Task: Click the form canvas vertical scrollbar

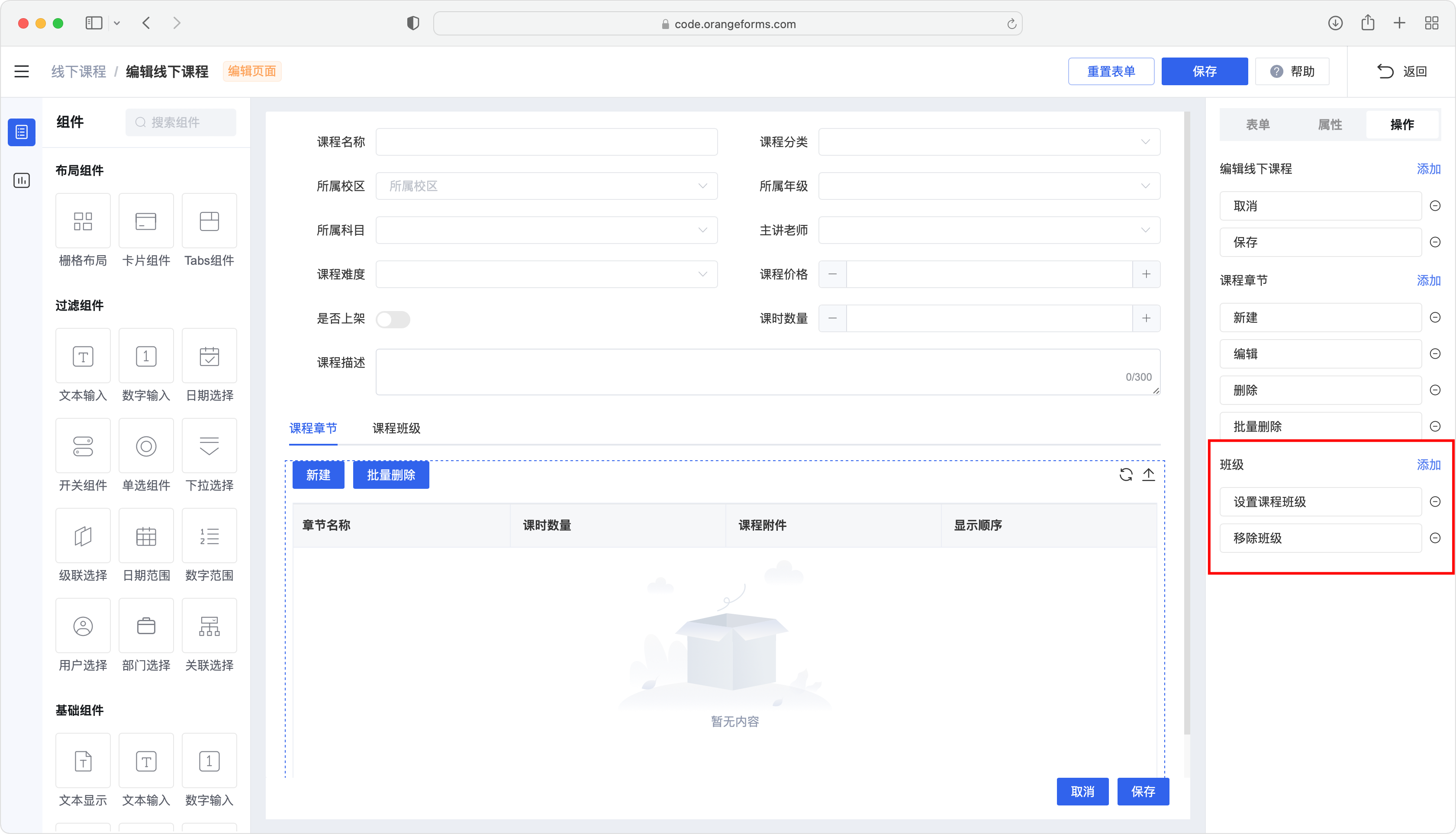Action: coord(1187,423)
